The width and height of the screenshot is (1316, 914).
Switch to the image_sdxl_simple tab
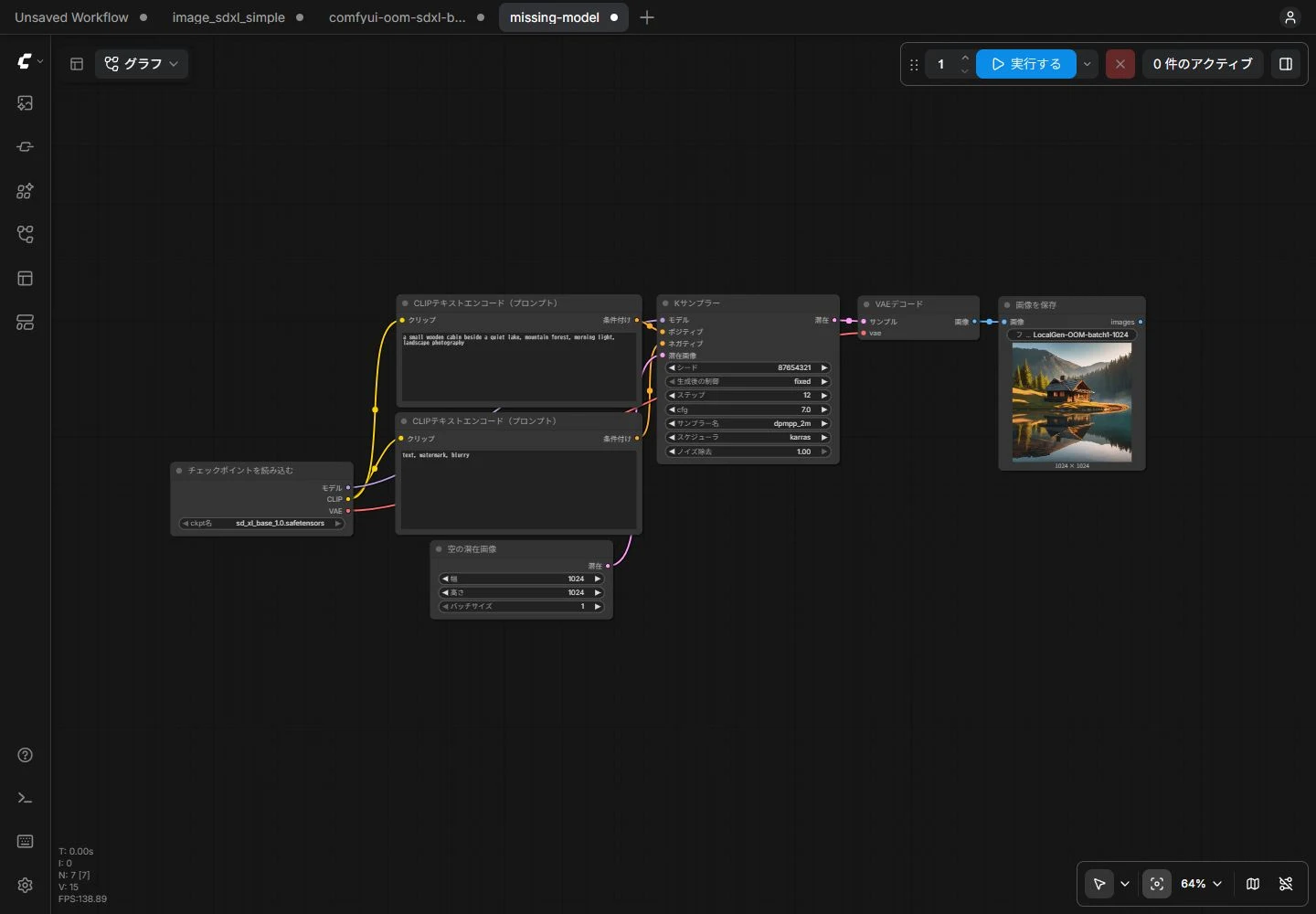228,17
